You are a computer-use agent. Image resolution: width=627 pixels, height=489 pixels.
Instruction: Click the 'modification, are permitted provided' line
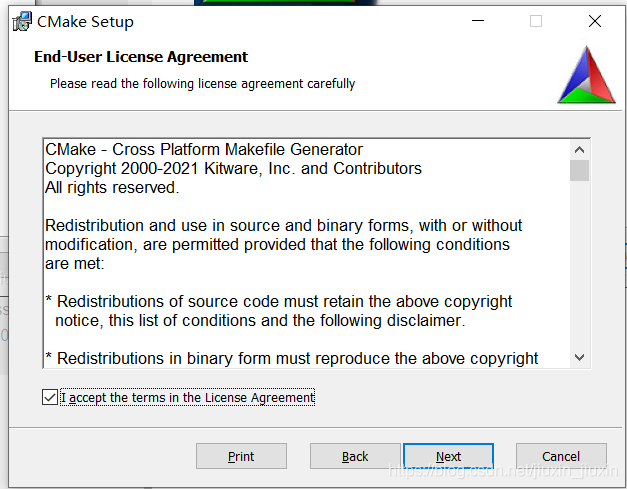277,245
